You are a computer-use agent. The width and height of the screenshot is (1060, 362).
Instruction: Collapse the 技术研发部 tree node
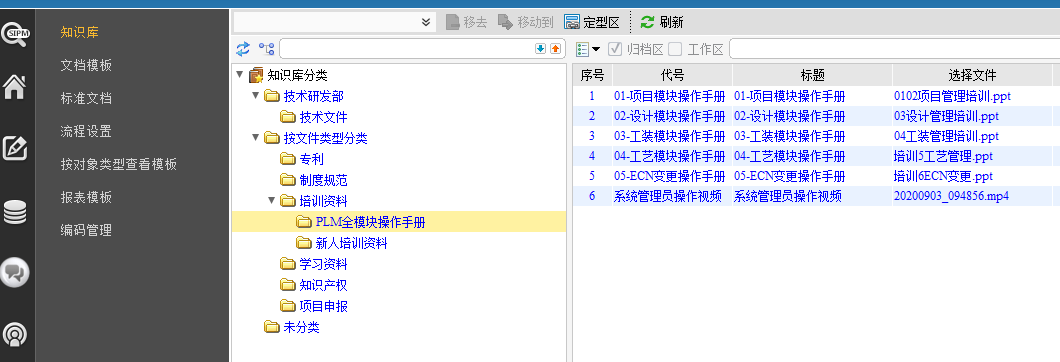tap(256, 95)
